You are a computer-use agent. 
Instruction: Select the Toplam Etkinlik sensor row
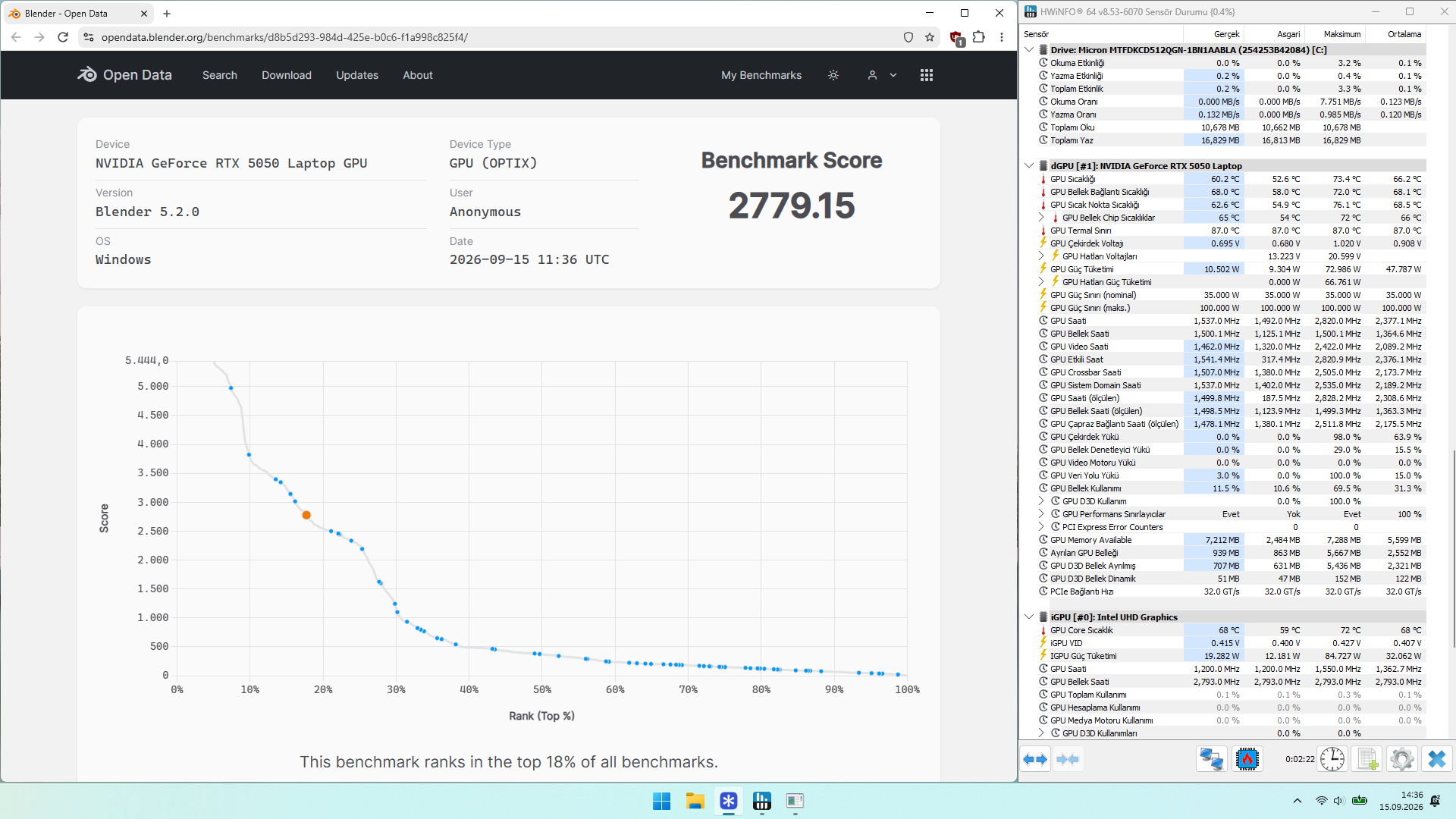(1224, 89)
